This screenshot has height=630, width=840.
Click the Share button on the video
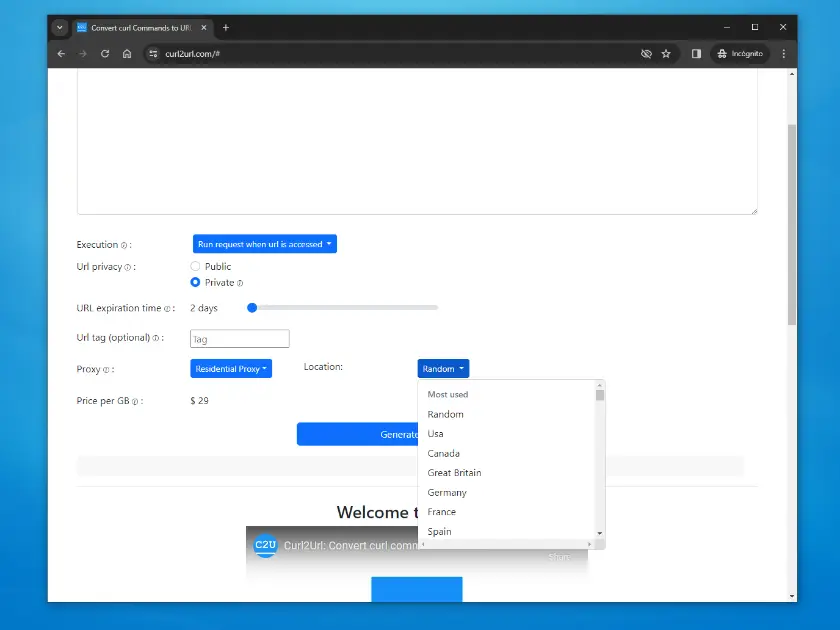[559, 557]
